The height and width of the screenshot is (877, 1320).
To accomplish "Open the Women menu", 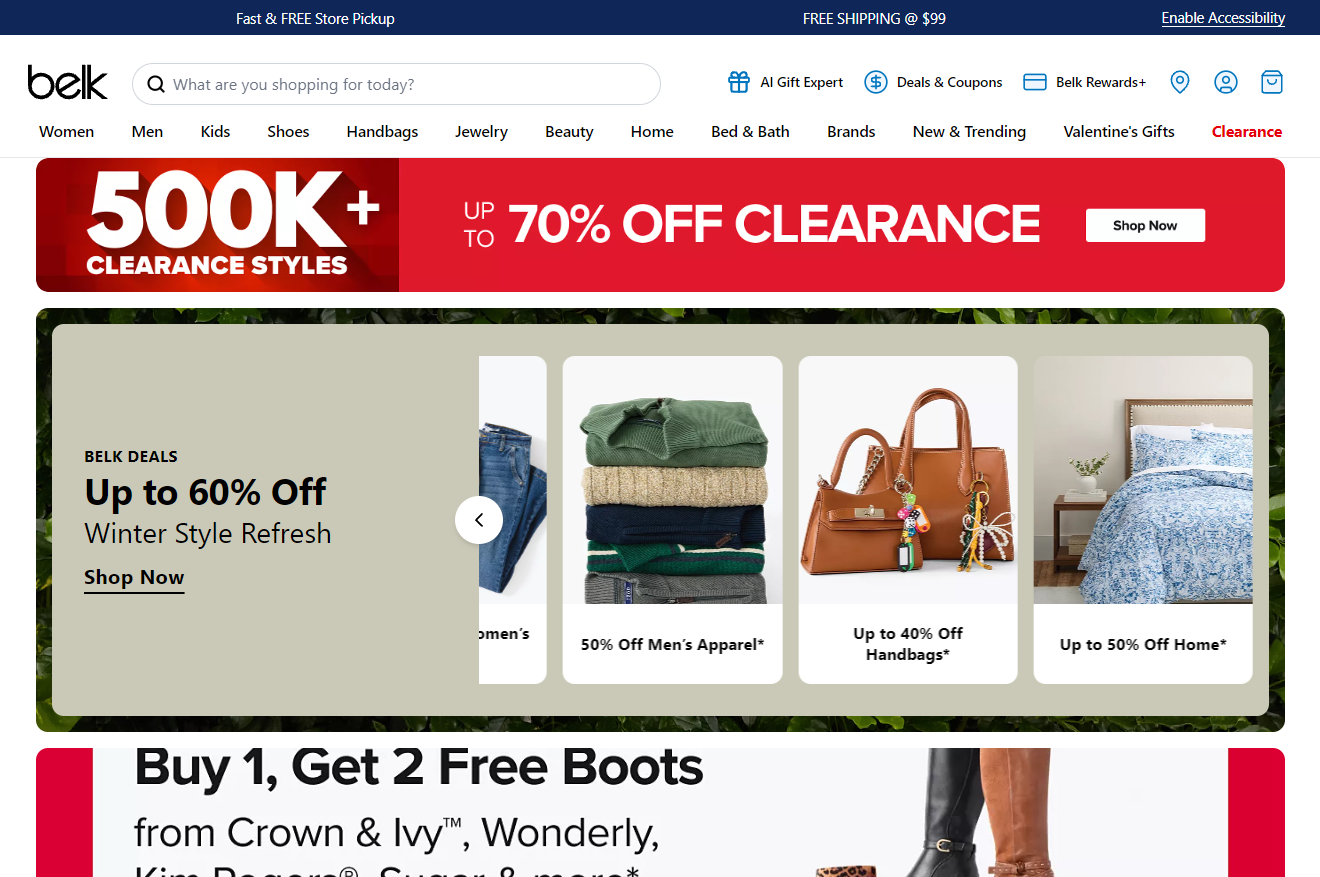I will tap(67, 132).
